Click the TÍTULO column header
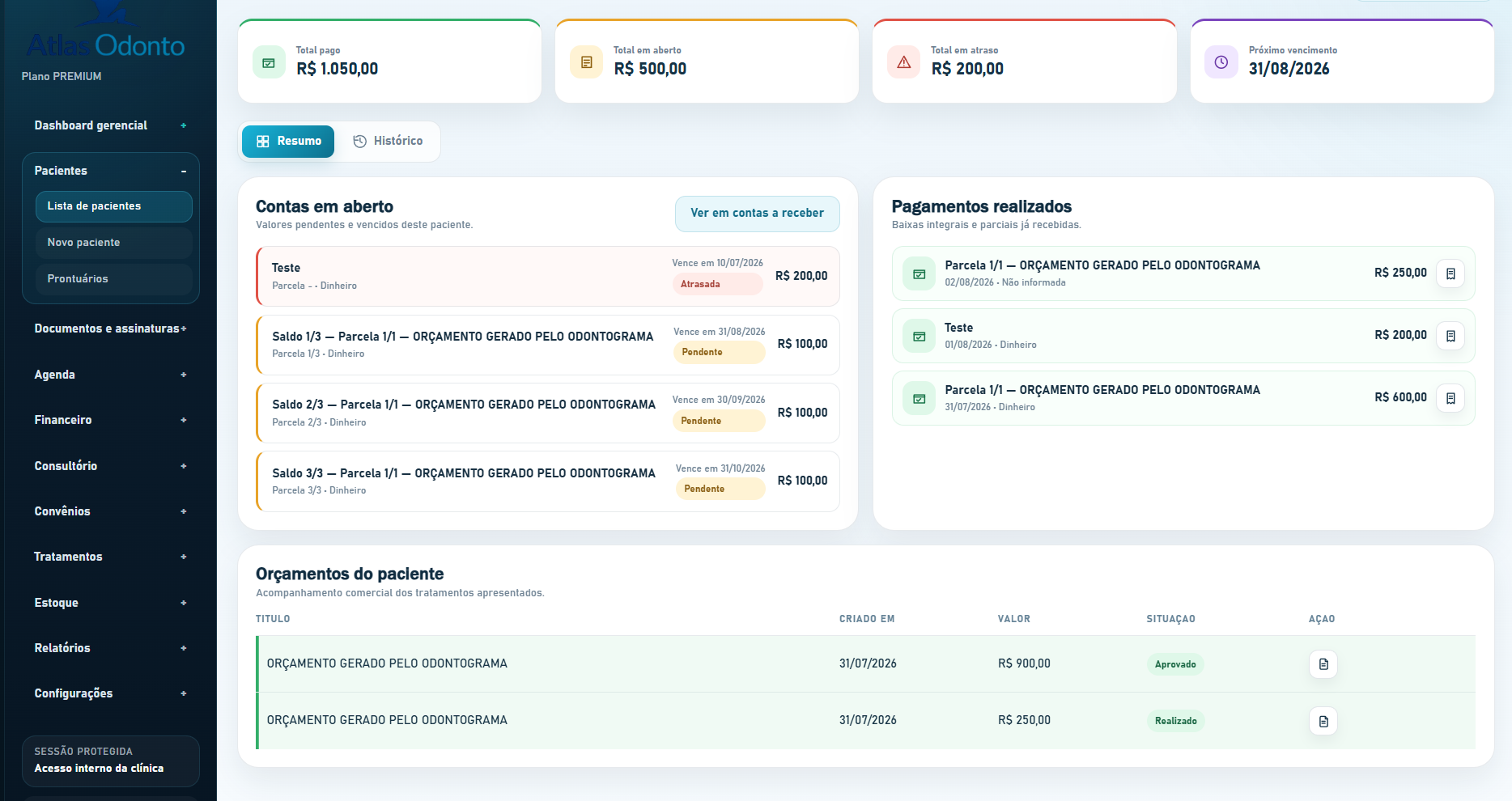 click(273, 619)
